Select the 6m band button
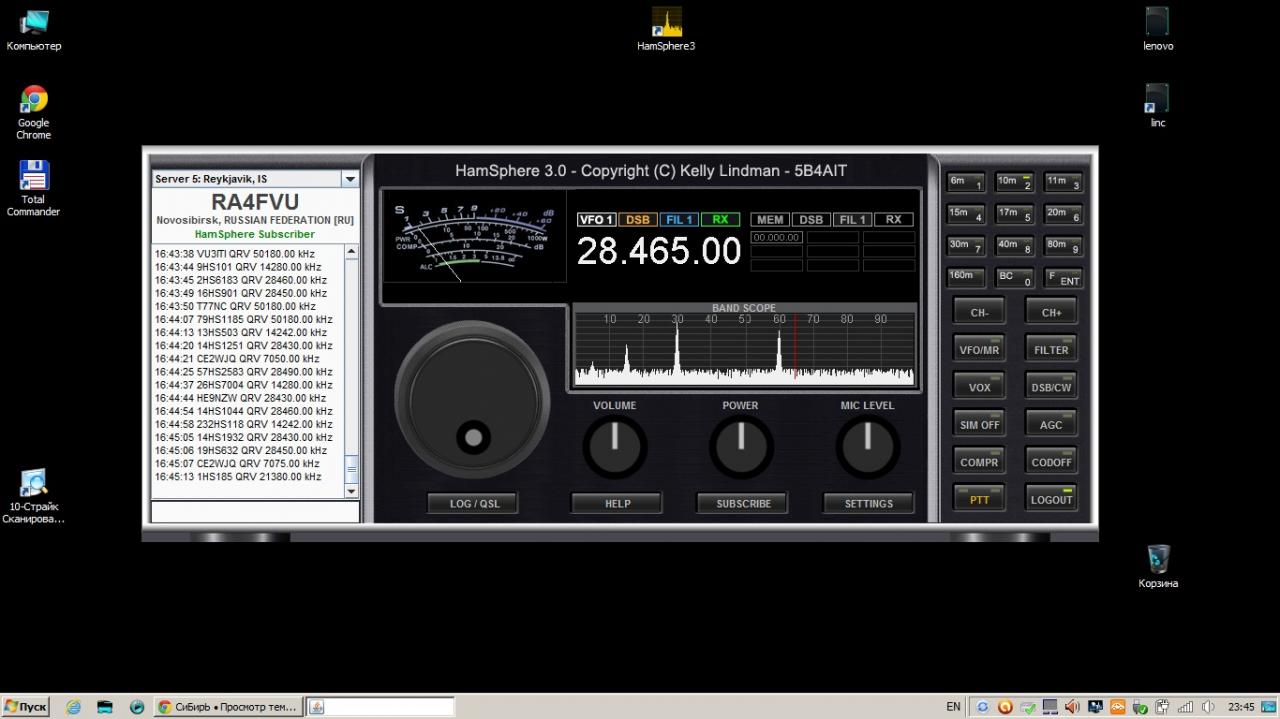 [x=966, y=182]
